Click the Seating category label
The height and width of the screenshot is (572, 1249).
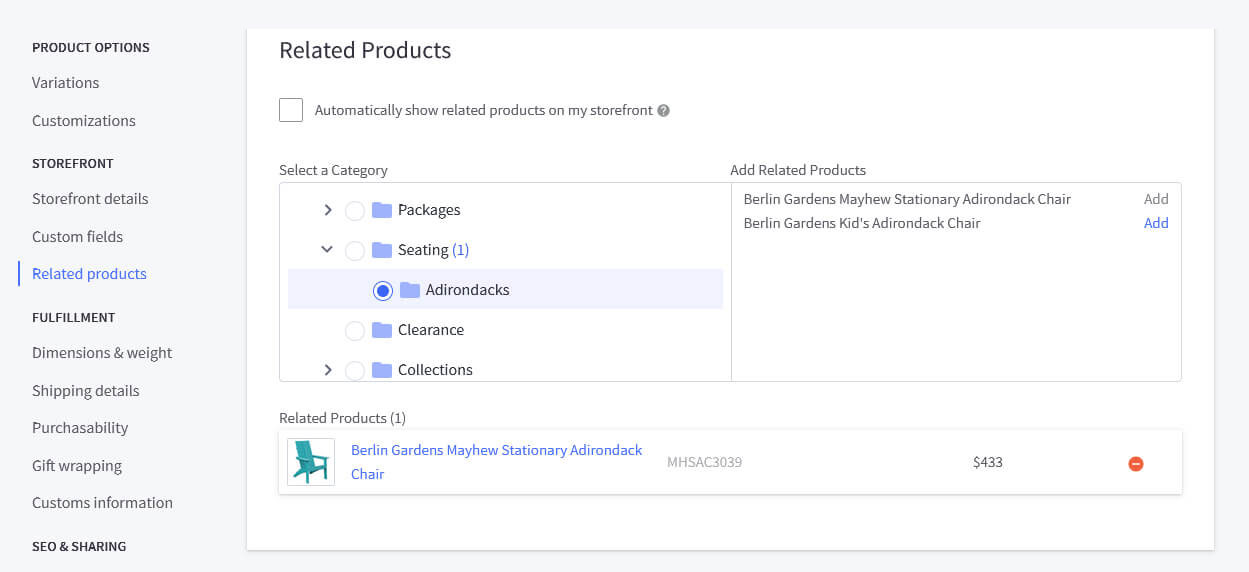(423, 250)
